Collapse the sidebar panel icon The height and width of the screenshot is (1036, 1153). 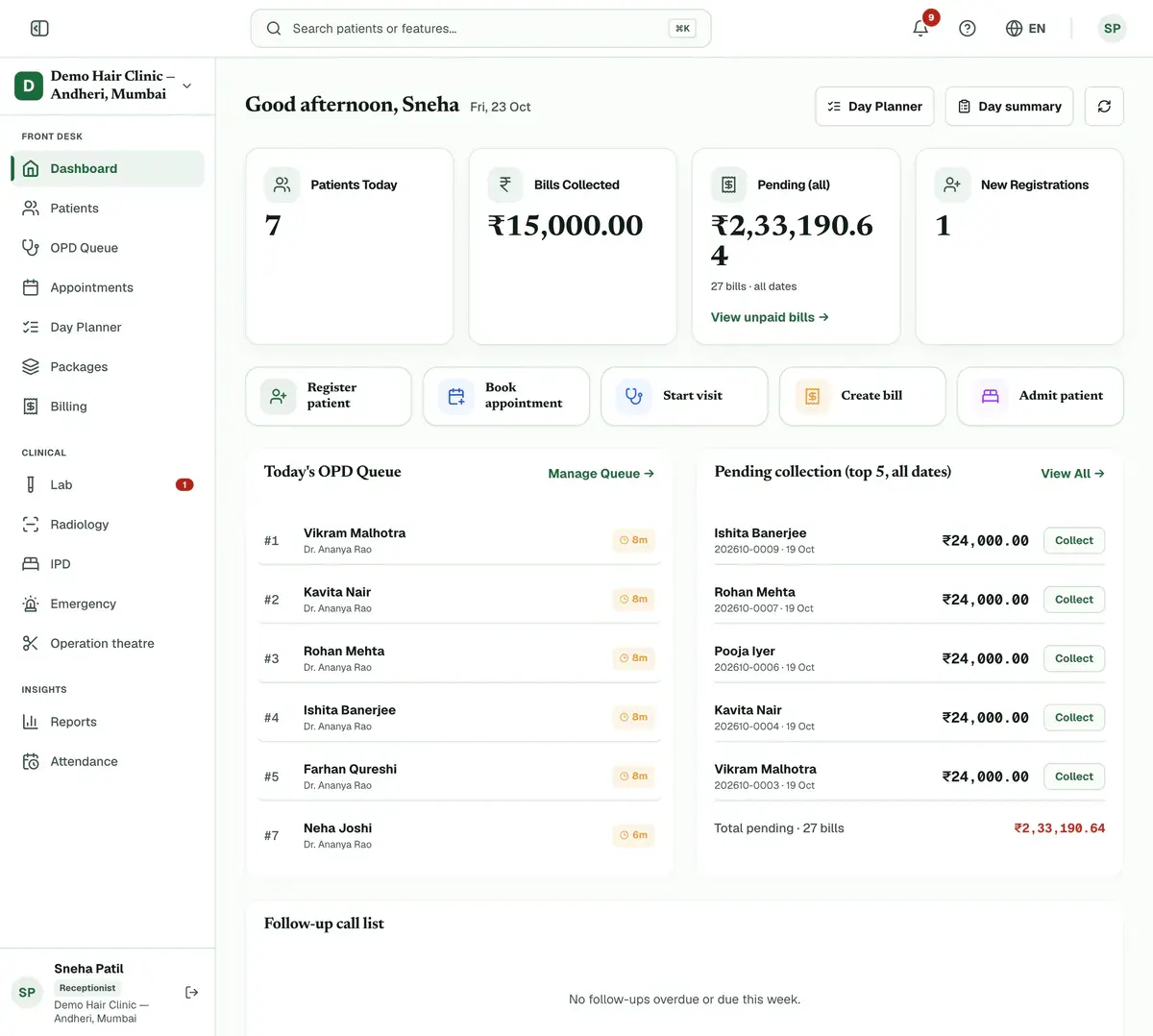39,29
